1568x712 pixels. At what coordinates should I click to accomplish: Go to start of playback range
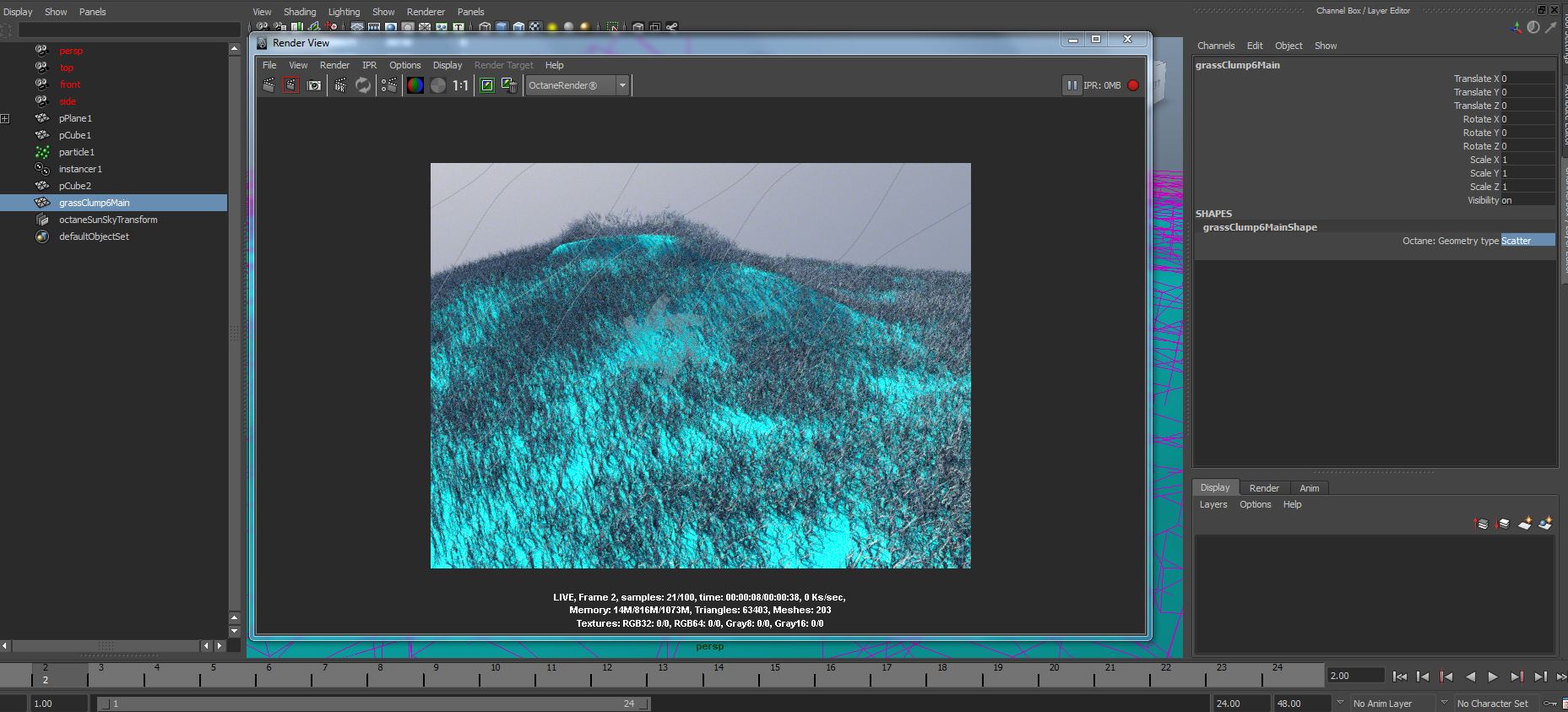pos(1400,677)
